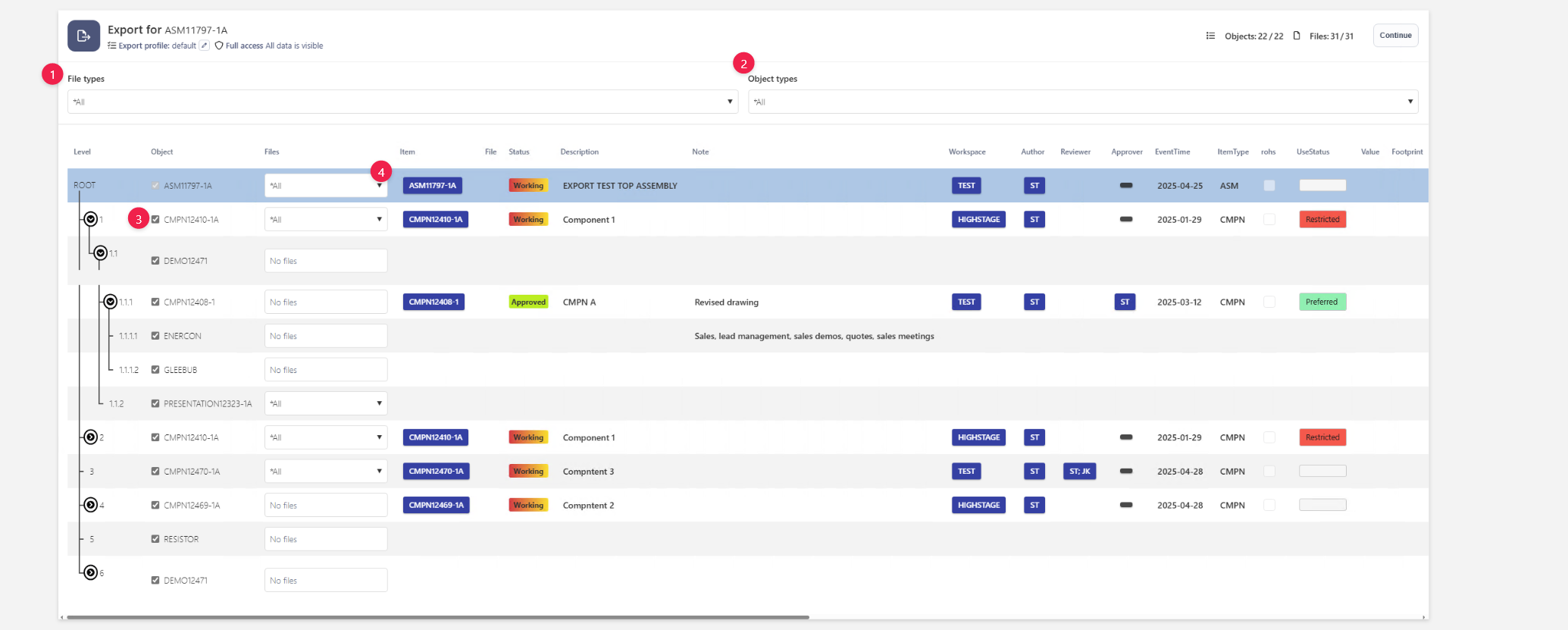Click the EventTime column header
Image resolution: width=1568 pixels, height=630 pixels.
point(1172,152)
